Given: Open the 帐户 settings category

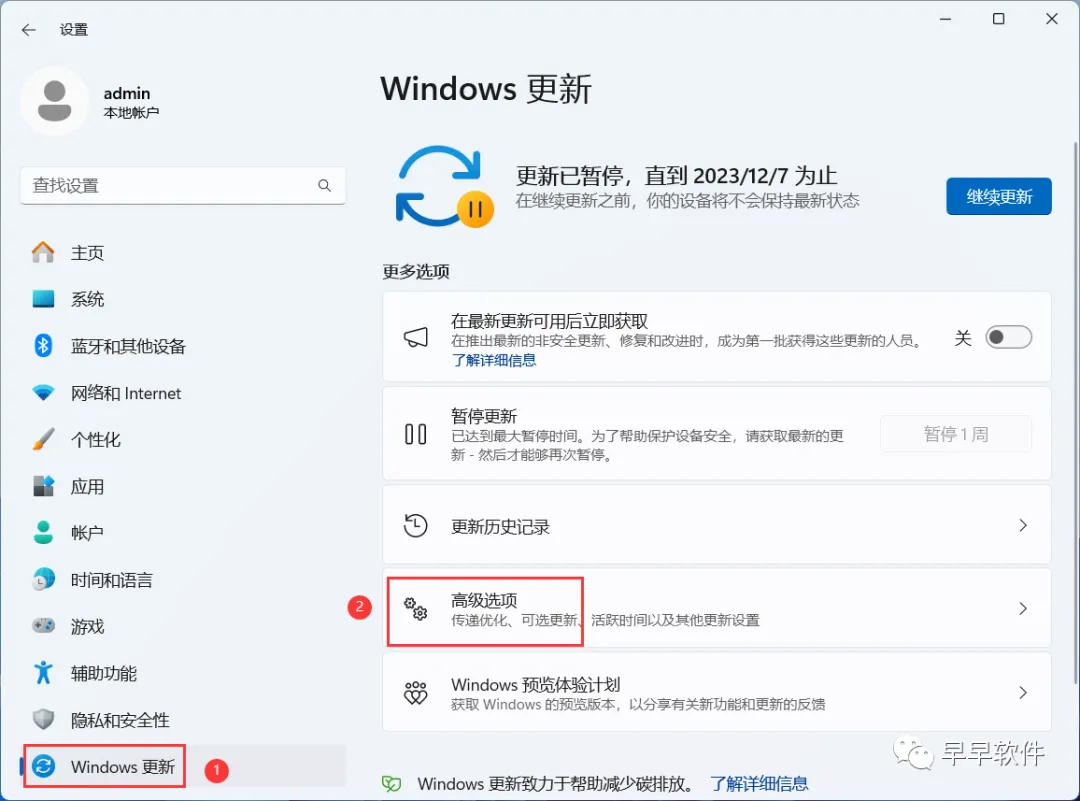Looking at the screenshot, I should pyautogui.click(x=183, y=533).
